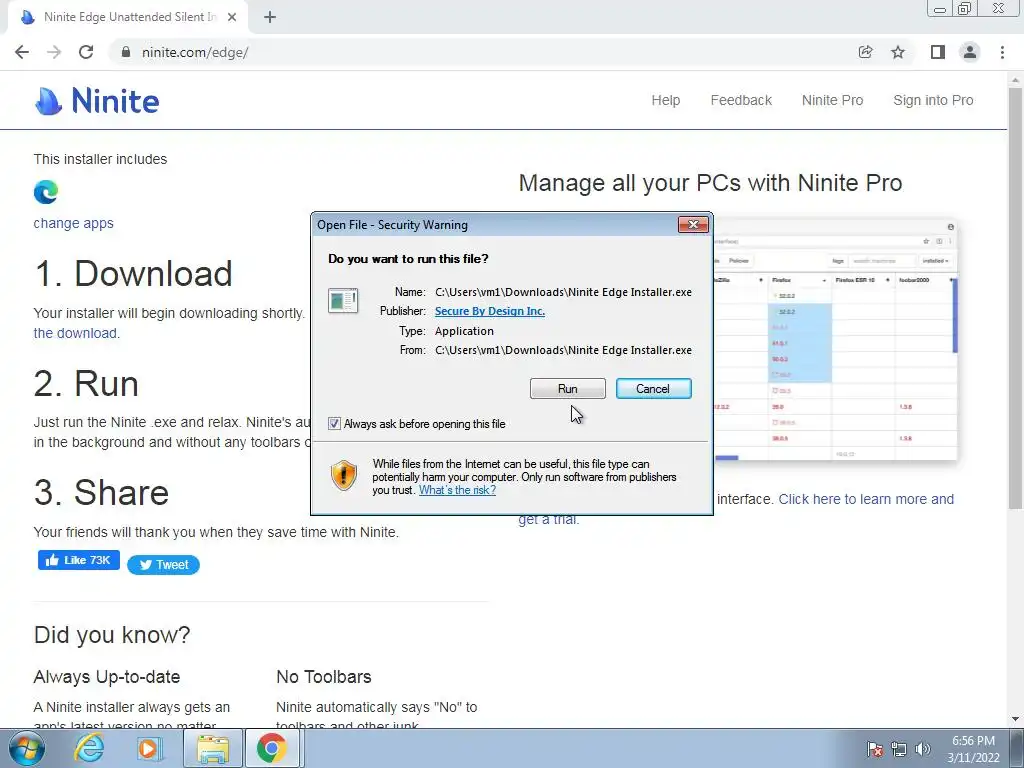The height and width of the screenshot is (768, 1024).
Task: Open the Windows Start menu orb
Action: click(x=27, y=748)
